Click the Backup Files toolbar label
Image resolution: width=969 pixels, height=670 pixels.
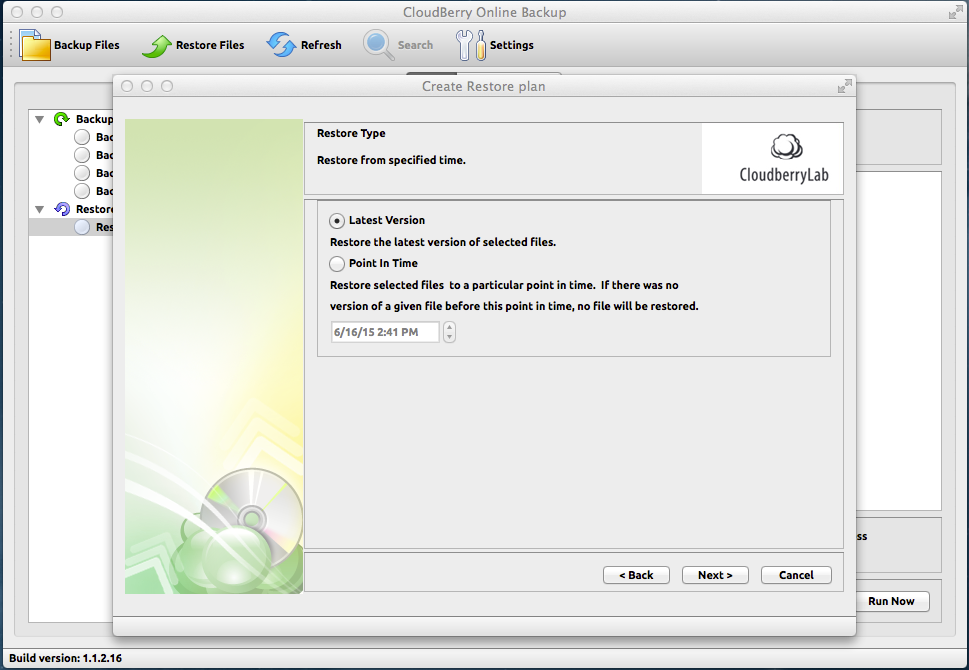[x=87, y=45]
